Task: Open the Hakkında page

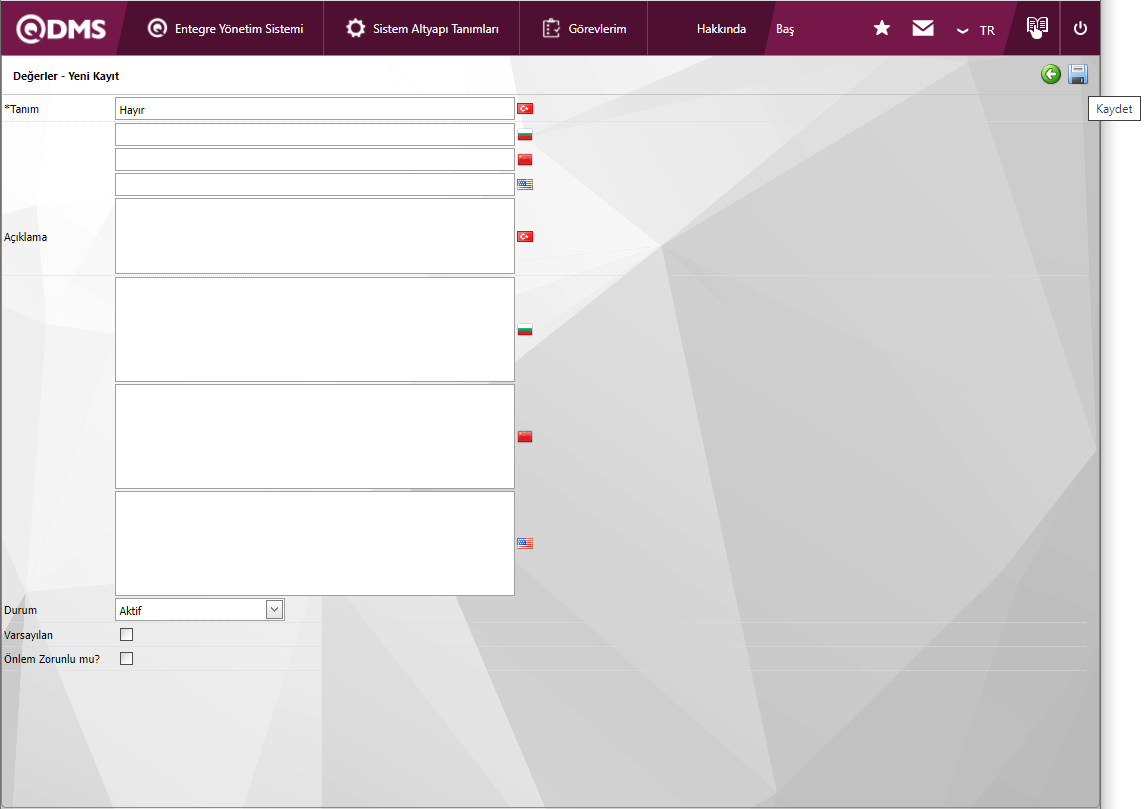Action: coord(721,29)
